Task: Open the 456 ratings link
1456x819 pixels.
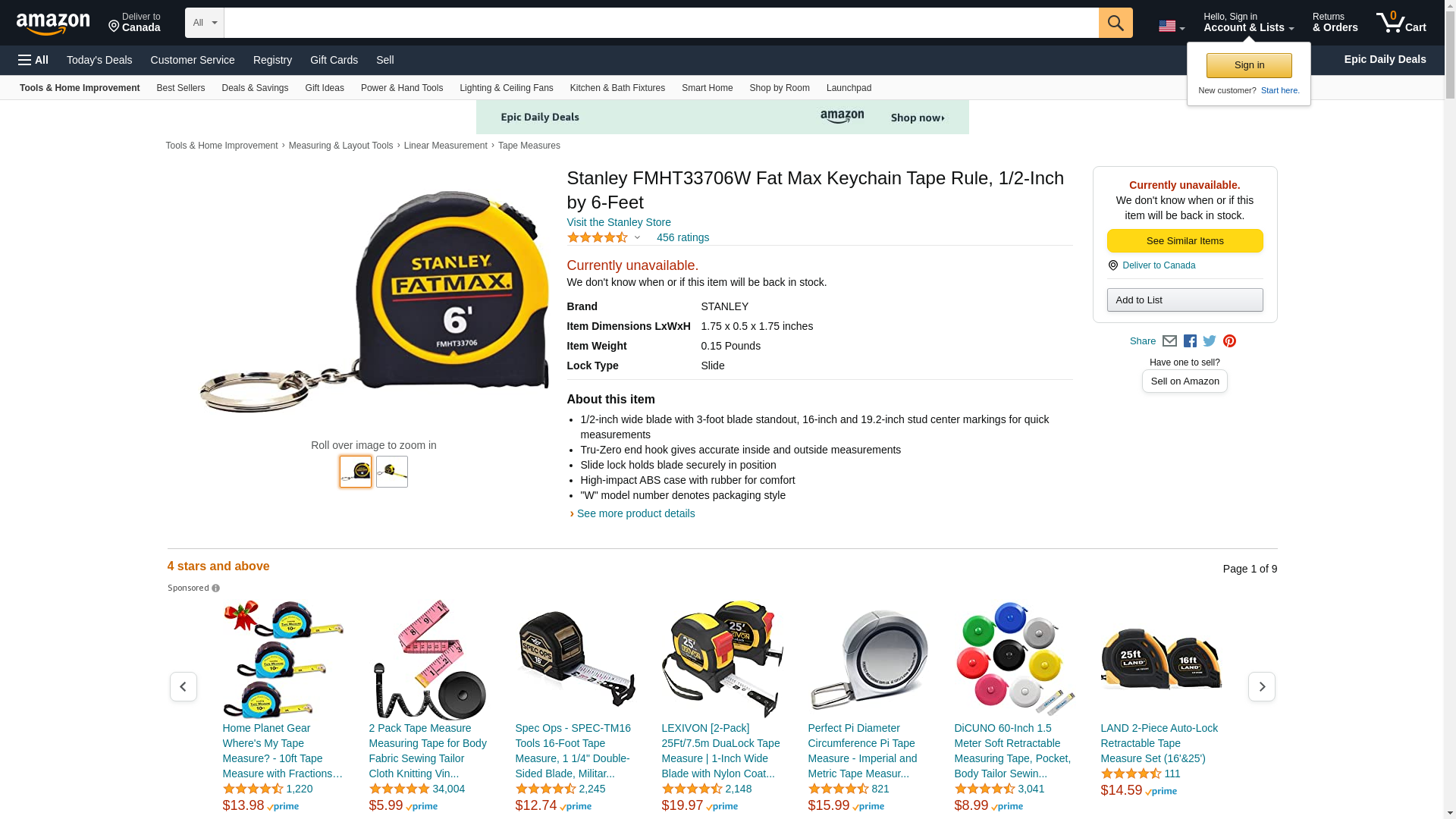Action: click(x=682, y=237)
